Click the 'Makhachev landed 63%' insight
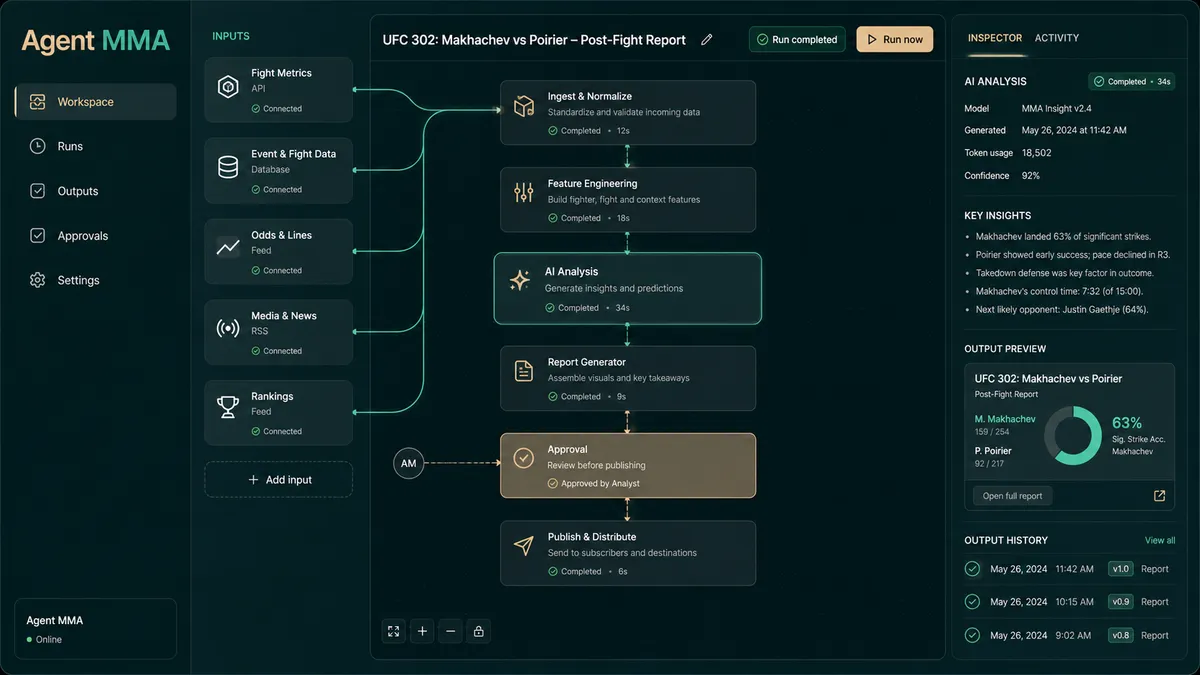The width and height of the screenshot is (1200, 675). click(x=1063, y=237)
